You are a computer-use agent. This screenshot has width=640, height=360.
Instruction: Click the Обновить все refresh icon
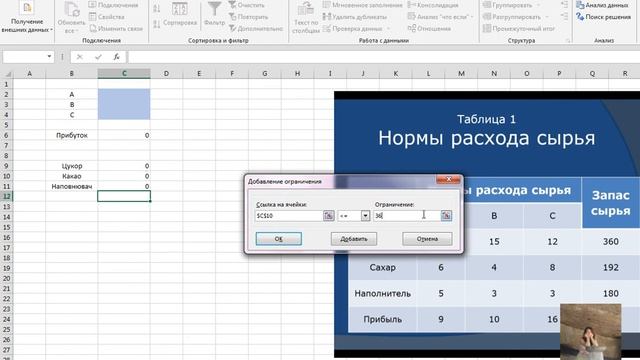(x=71, y=10)
